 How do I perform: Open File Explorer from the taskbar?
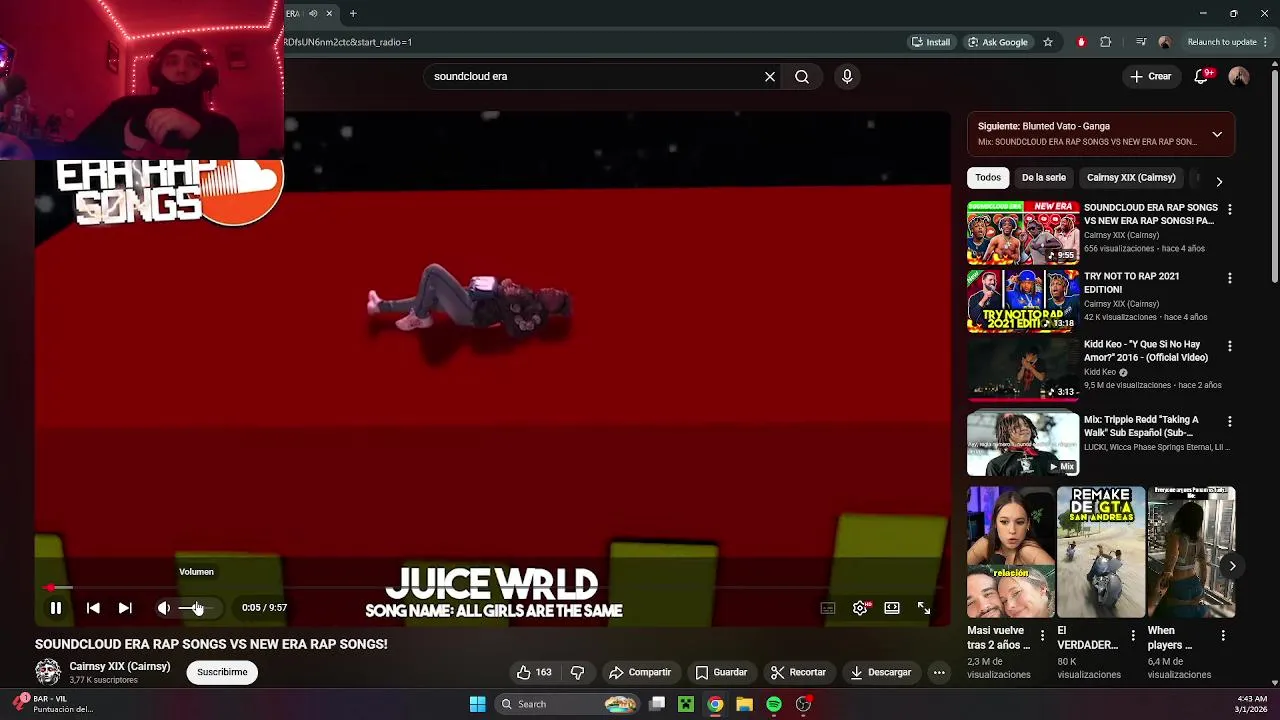tap(744, 704)
